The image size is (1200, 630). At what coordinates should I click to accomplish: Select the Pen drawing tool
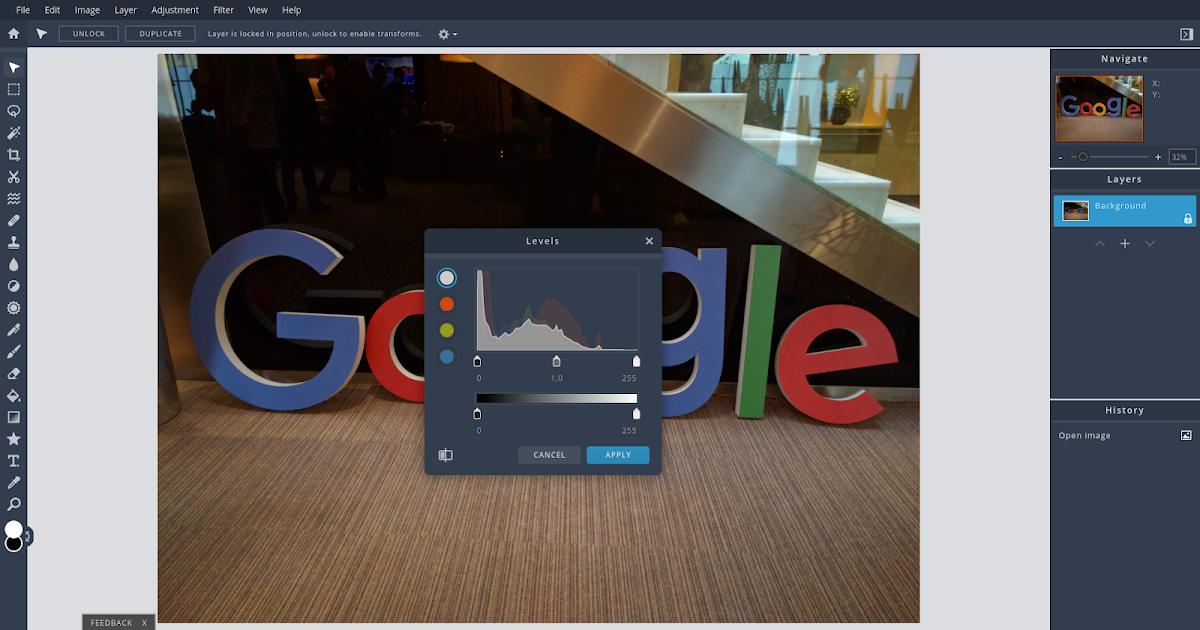14,330
